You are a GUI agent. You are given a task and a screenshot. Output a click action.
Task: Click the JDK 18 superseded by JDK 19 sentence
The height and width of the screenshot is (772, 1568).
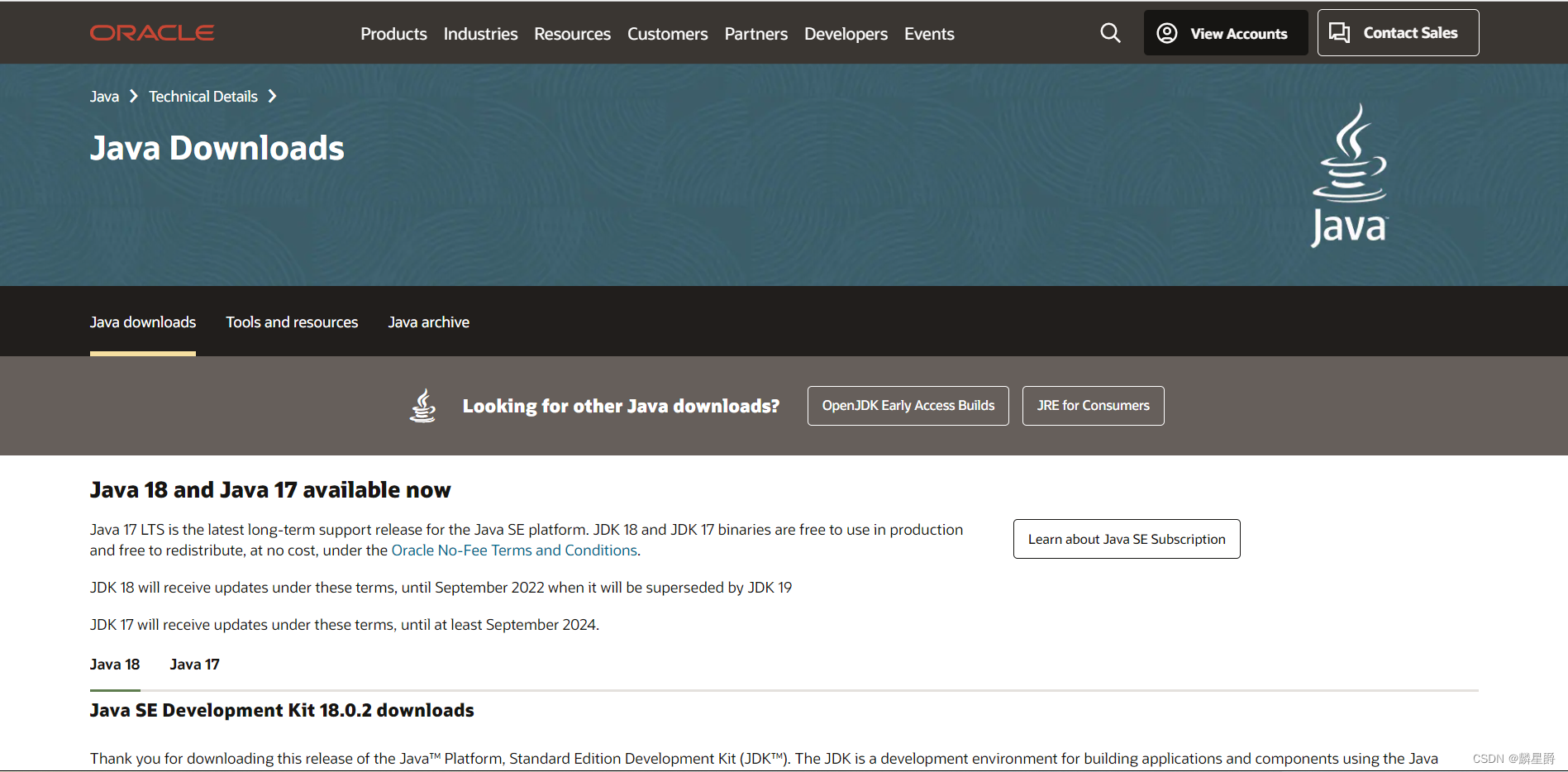pos(441,588)
